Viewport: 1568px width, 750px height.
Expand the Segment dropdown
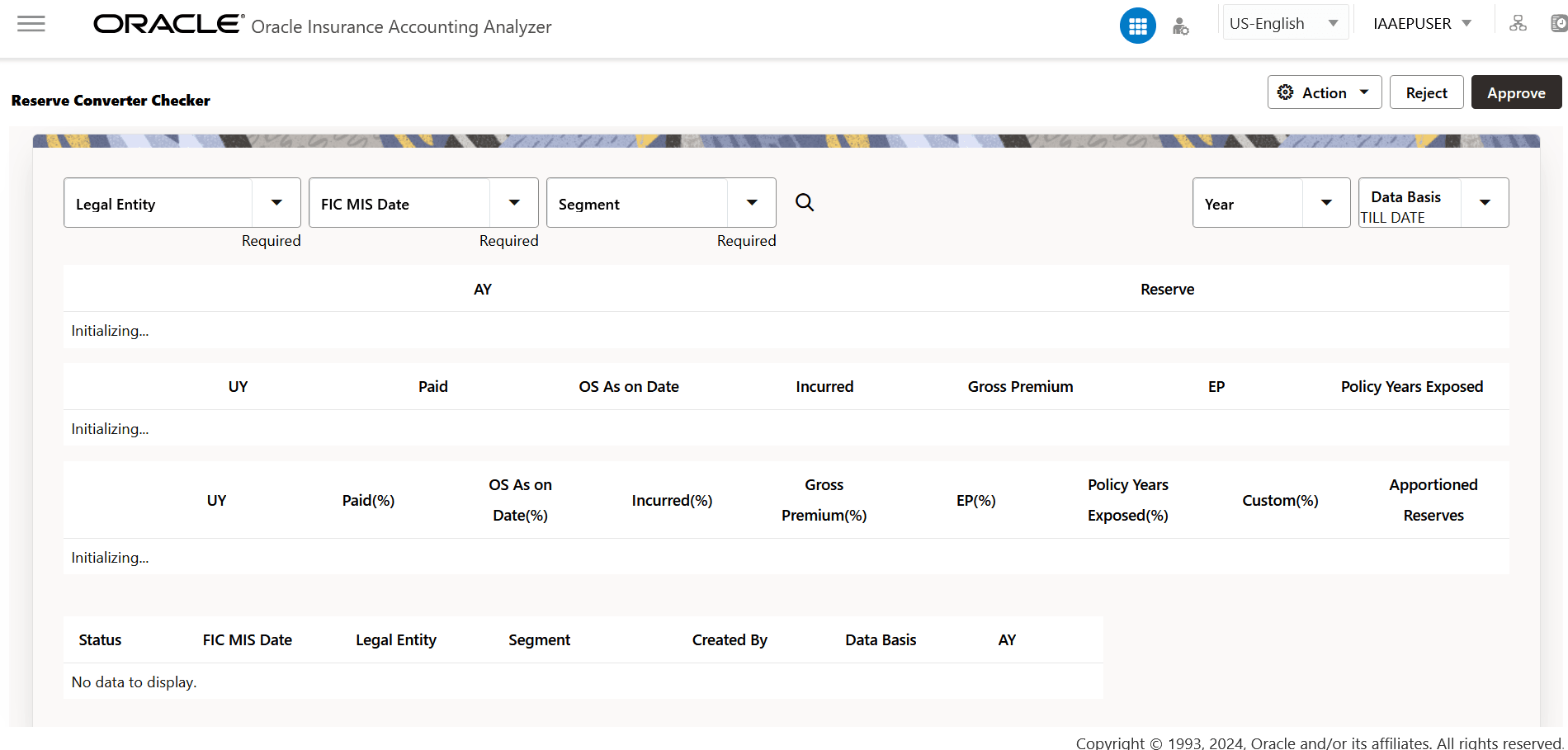pos(752,202)
